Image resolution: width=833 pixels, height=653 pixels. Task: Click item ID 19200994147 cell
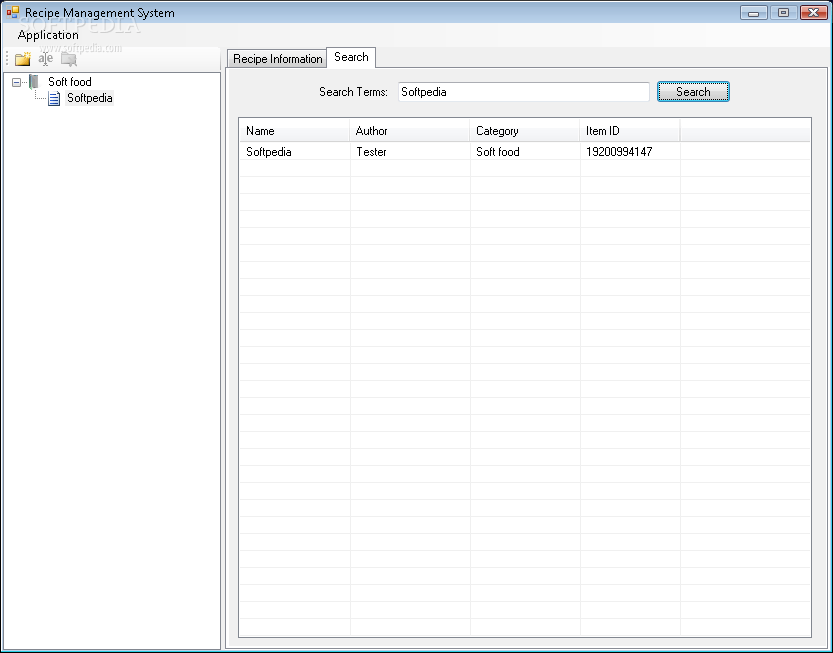pyautogui.click(x=619, y=152)
